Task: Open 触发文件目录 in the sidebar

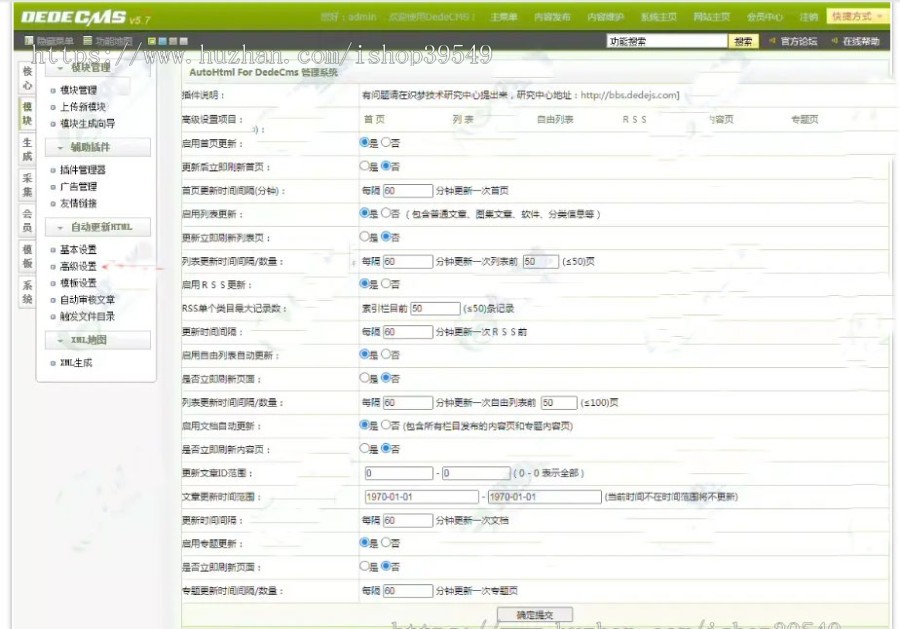Action: [88, 316]
